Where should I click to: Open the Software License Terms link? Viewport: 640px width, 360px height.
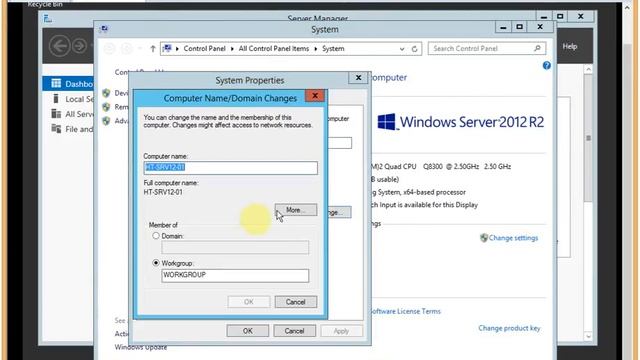tap(405, 311)
